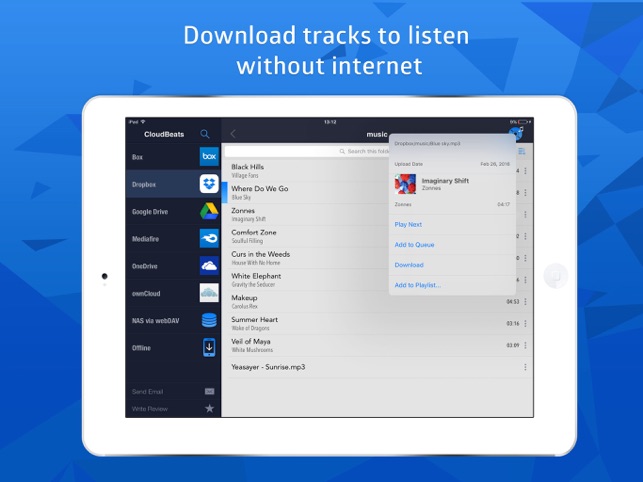643x482 pixels.
Task: Open options menu for Yeasayer - Sunrise.mp3
Action: pos(525,367)
